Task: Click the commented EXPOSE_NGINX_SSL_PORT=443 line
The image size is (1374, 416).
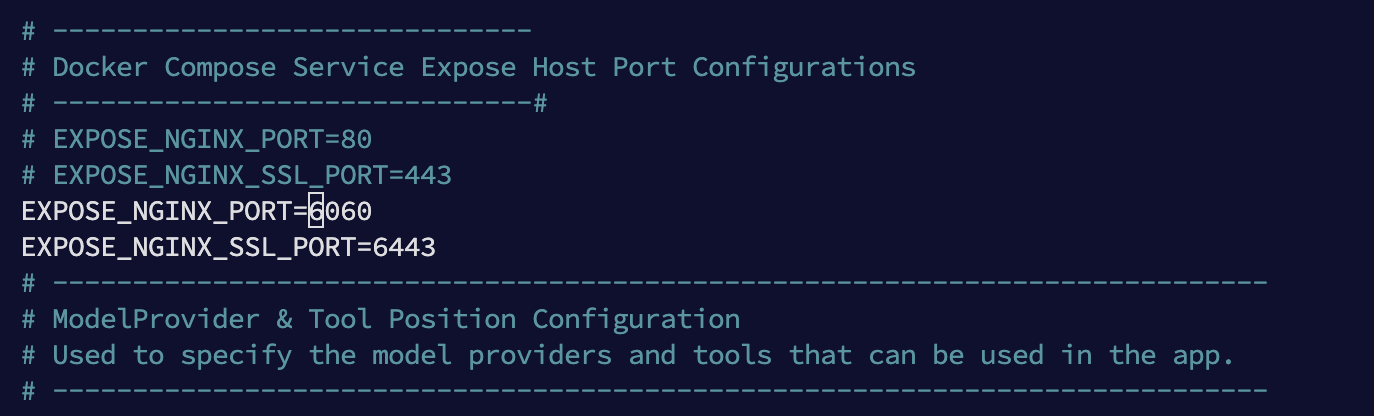Action: pyautogui.click(x=237, y=175)
